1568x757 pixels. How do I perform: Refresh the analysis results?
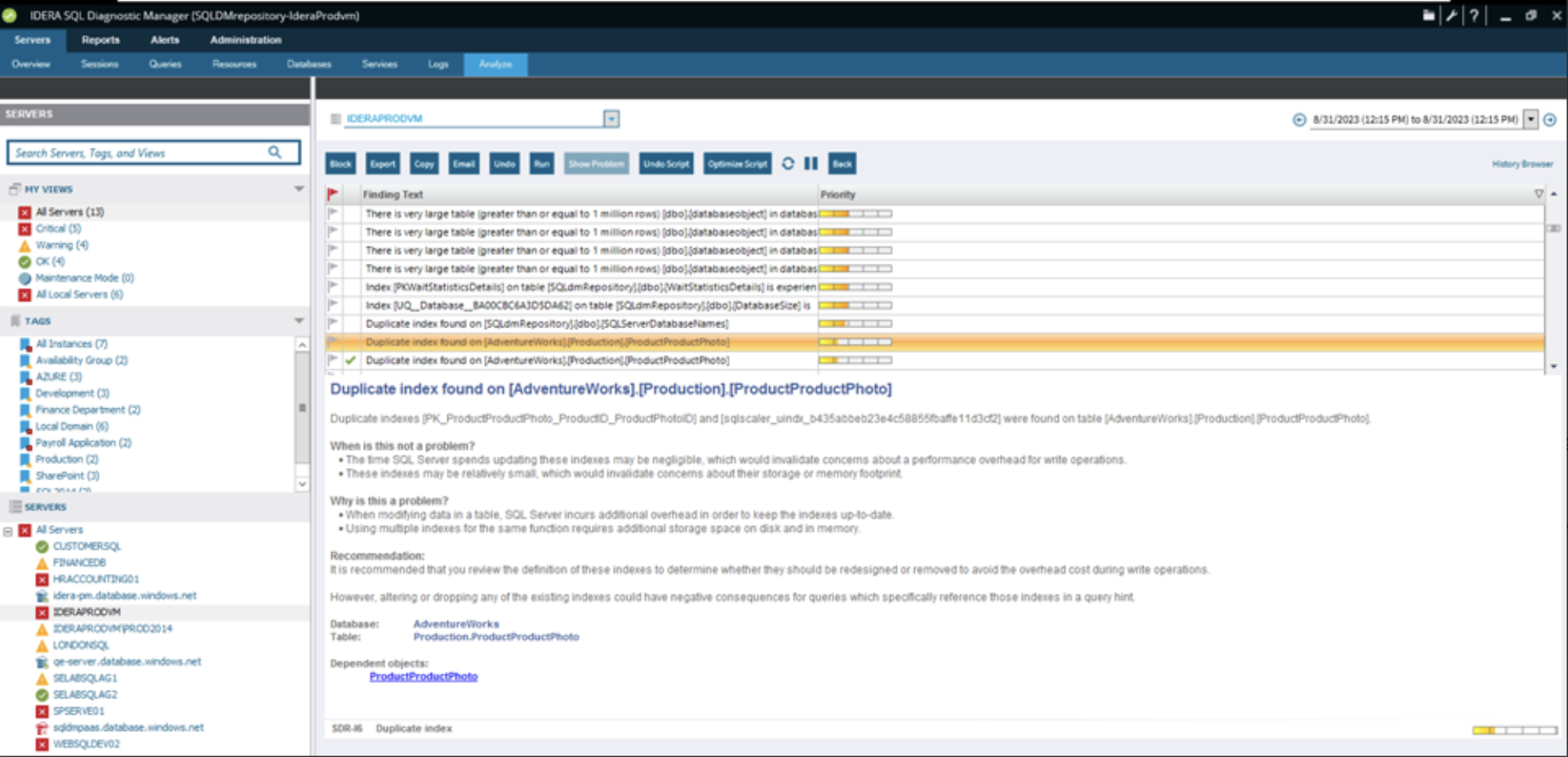(789, 163)
